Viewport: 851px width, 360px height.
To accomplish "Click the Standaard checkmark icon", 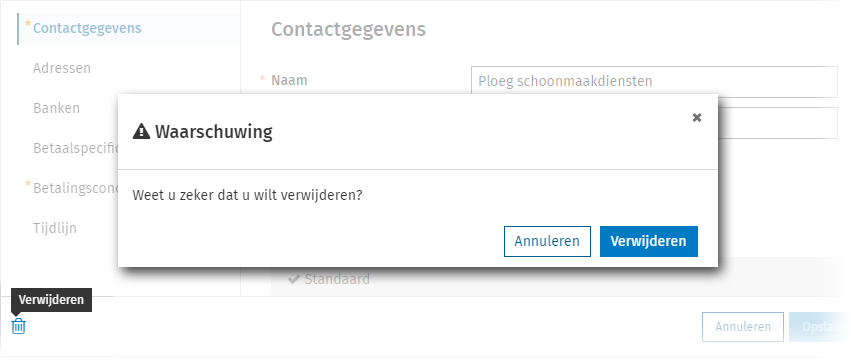I will tap(294, 279).
